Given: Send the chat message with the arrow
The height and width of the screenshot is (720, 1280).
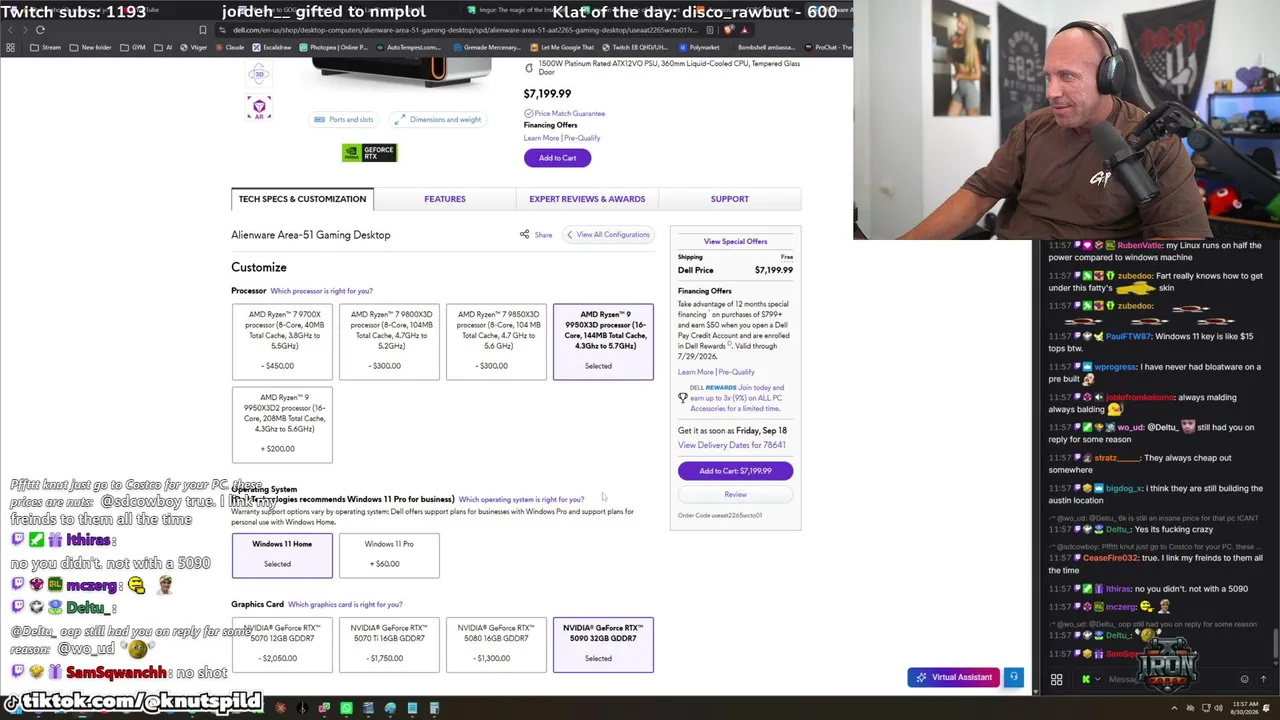Looking at the screenshot, I should coord(1262,680).
